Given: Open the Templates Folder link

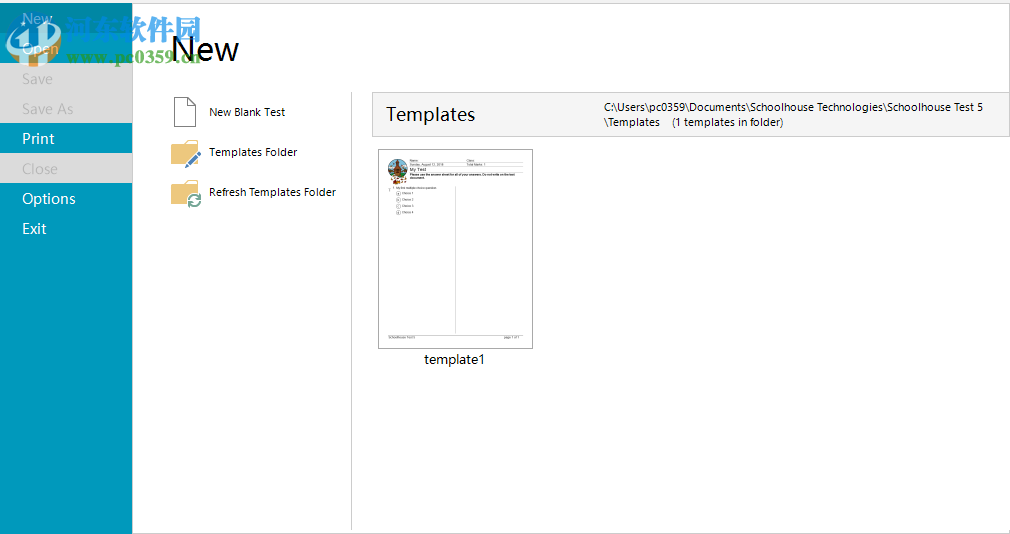Looking at the screenshot, I should point(253,152).
